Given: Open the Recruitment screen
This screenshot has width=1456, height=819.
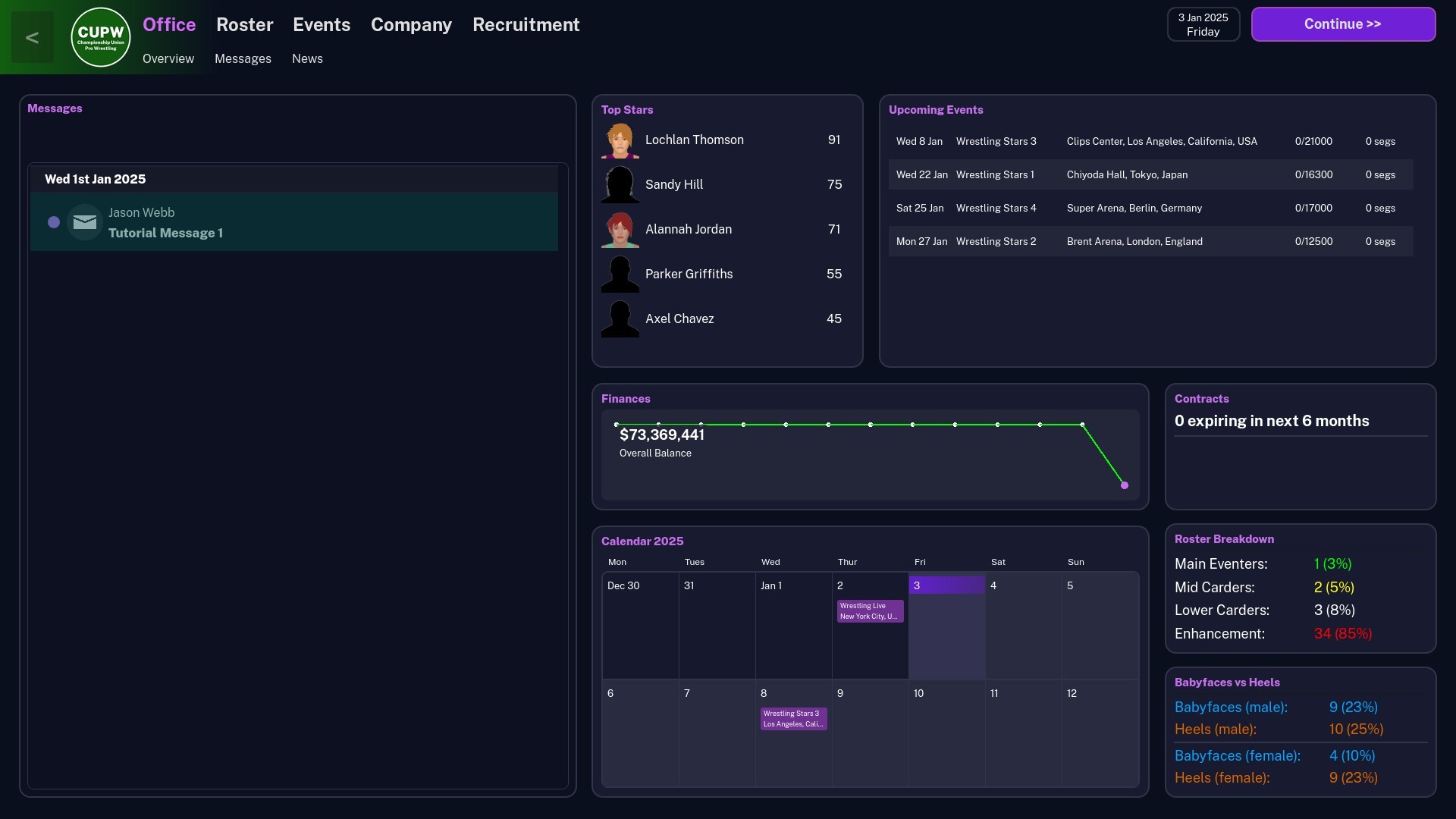Looking at the screenshot, I should (x=526, y=24).
